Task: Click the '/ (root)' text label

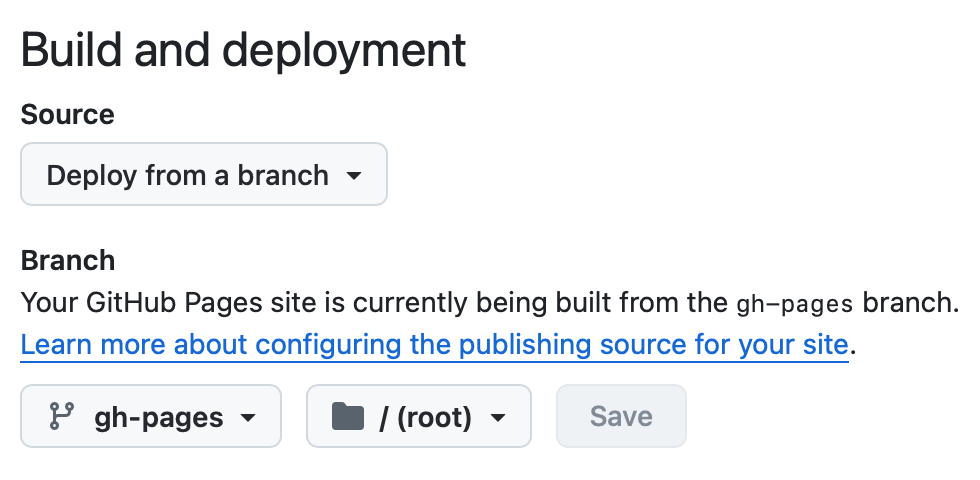Action: (x=425, y=417)
